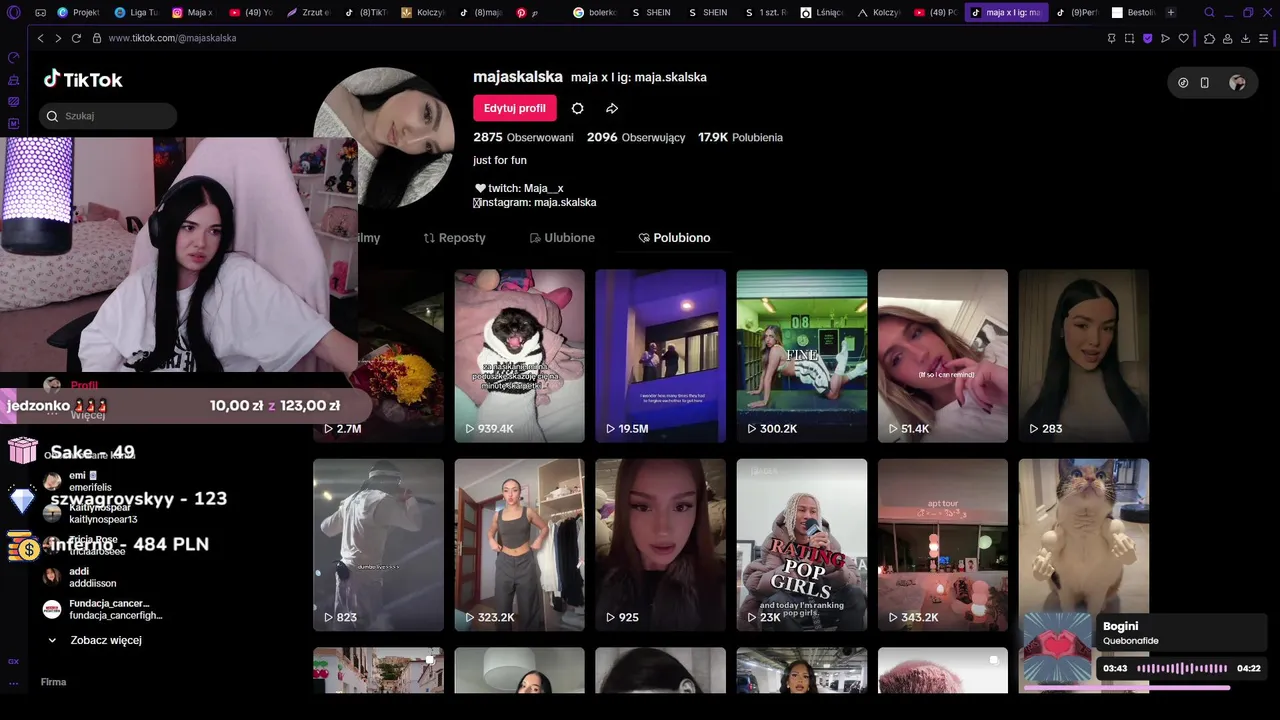Open the 2096 Obserwujący list
1280x720 pixels.
(x=636, y=137)
